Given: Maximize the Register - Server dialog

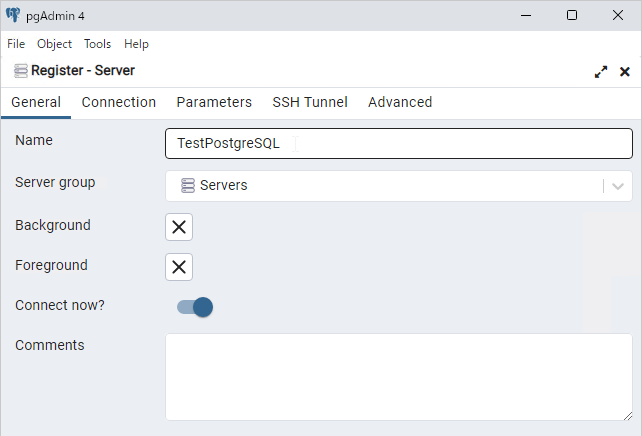Looking at the screenshot, I should (601, 72).
